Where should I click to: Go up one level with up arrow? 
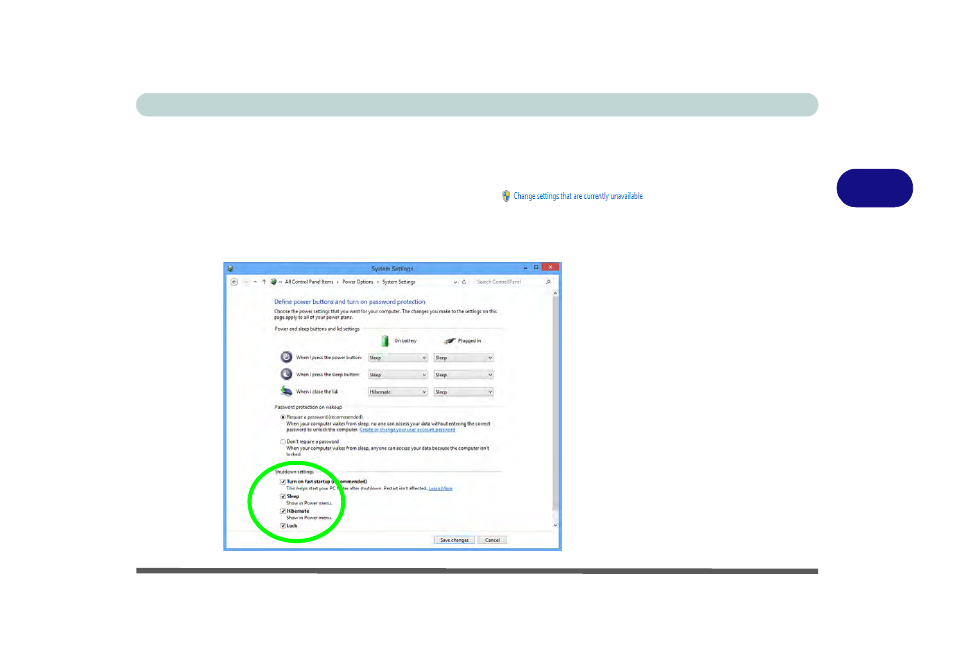(264, 282)
